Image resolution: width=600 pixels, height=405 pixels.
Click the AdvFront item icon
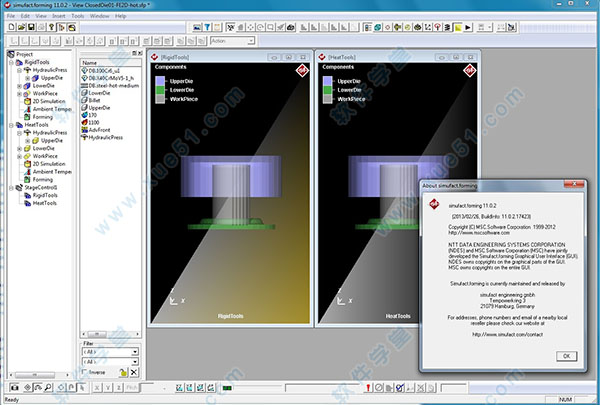pos(82,128)
